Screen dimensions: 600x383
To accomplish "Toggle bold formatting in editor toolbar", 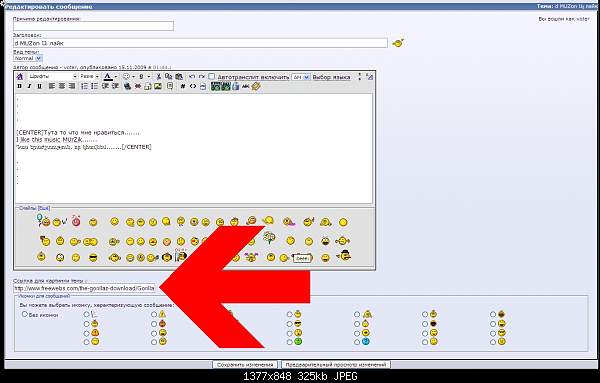I will pos(20,86).
